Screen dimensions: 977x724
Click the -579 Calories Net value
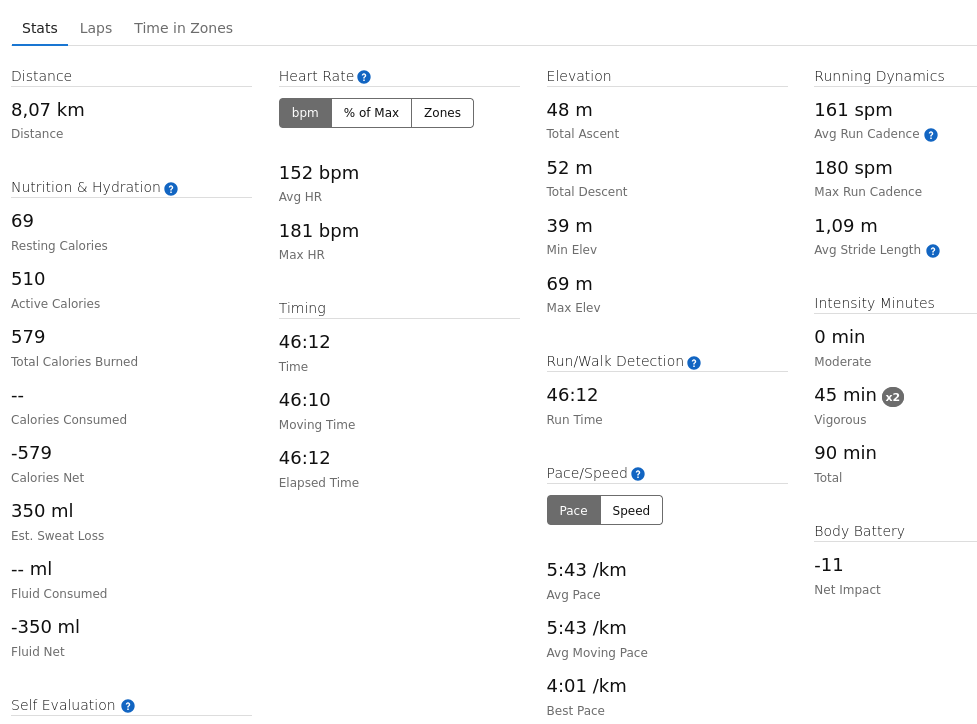31,452
